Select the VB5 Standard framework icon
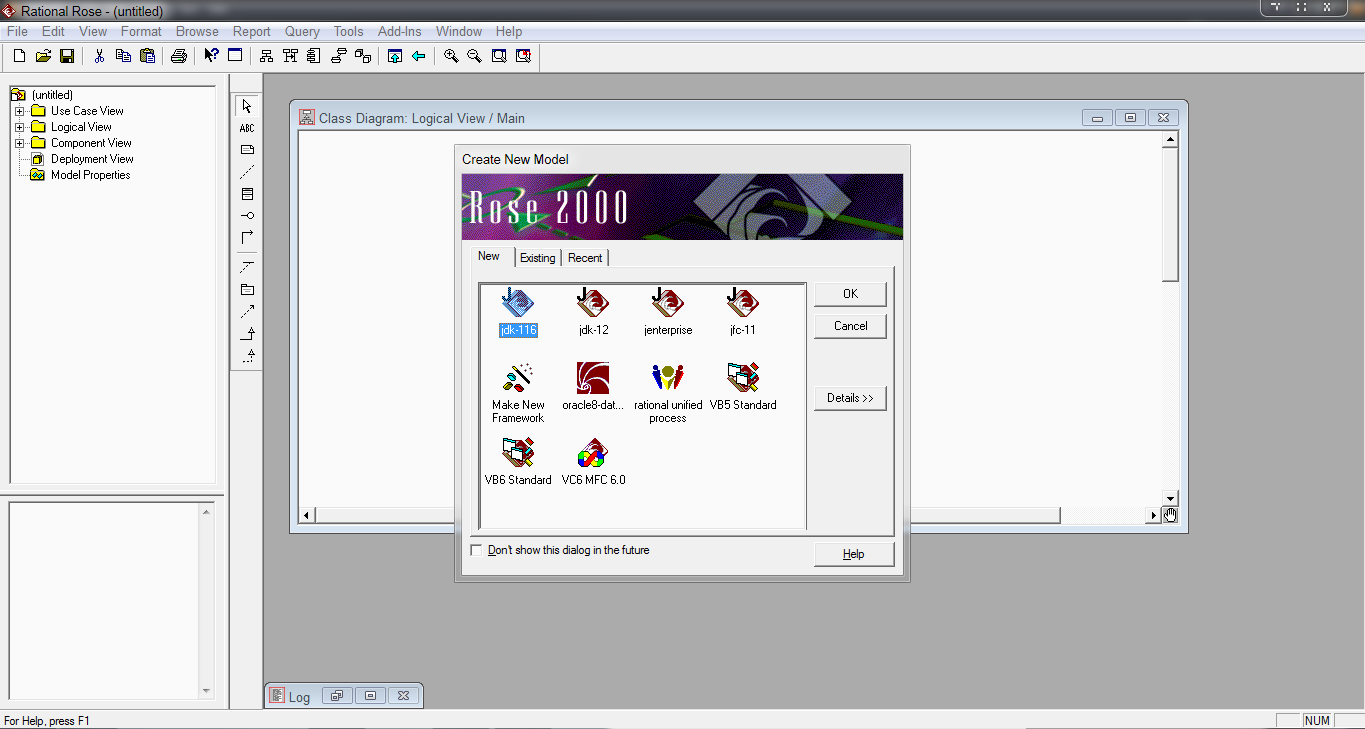This screenshot has width=1365, height=729. (743, 387)
